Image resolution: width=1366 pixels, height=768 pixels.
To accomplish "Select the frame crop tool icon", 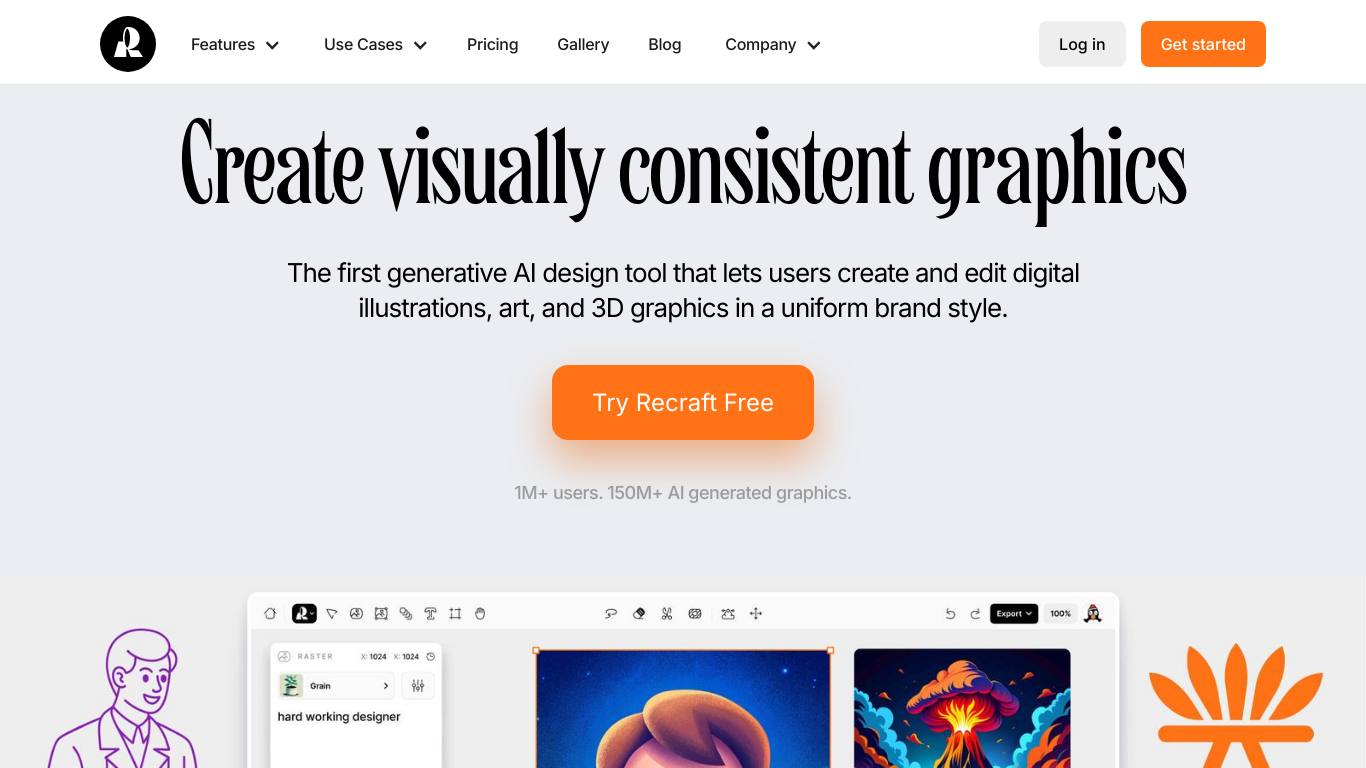I will click(455, 614).
